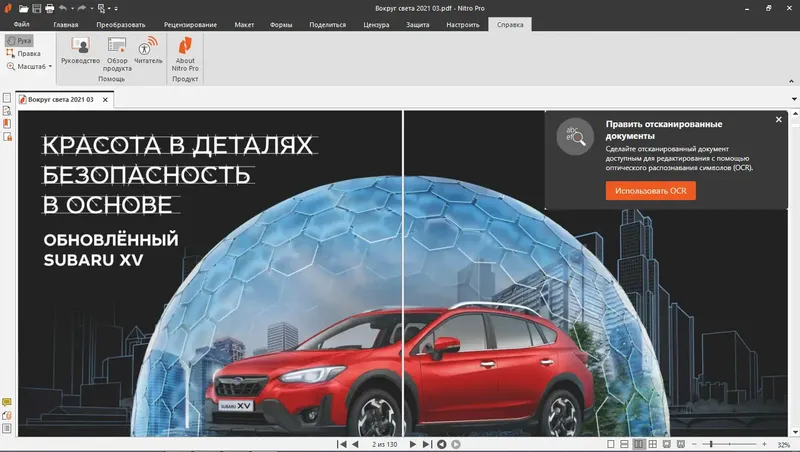The height and width of the screenshot is (452, 800).
Task: Open the Руководство user guide
Action: point(81,51)
